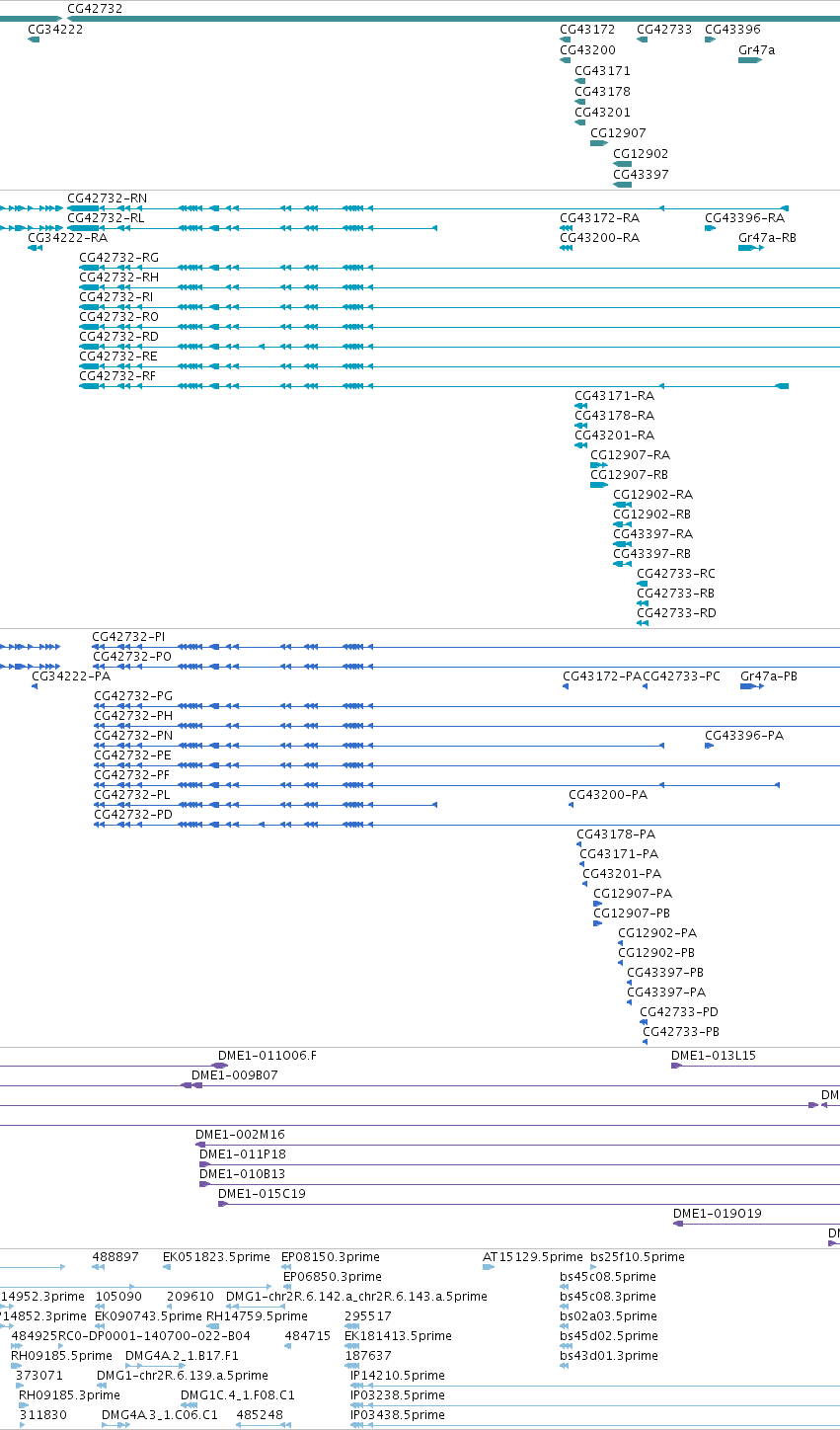Viewport: 840px width, 1430px height.
Task: Click transcript label CG42732-RE
Action: point(117,357)
